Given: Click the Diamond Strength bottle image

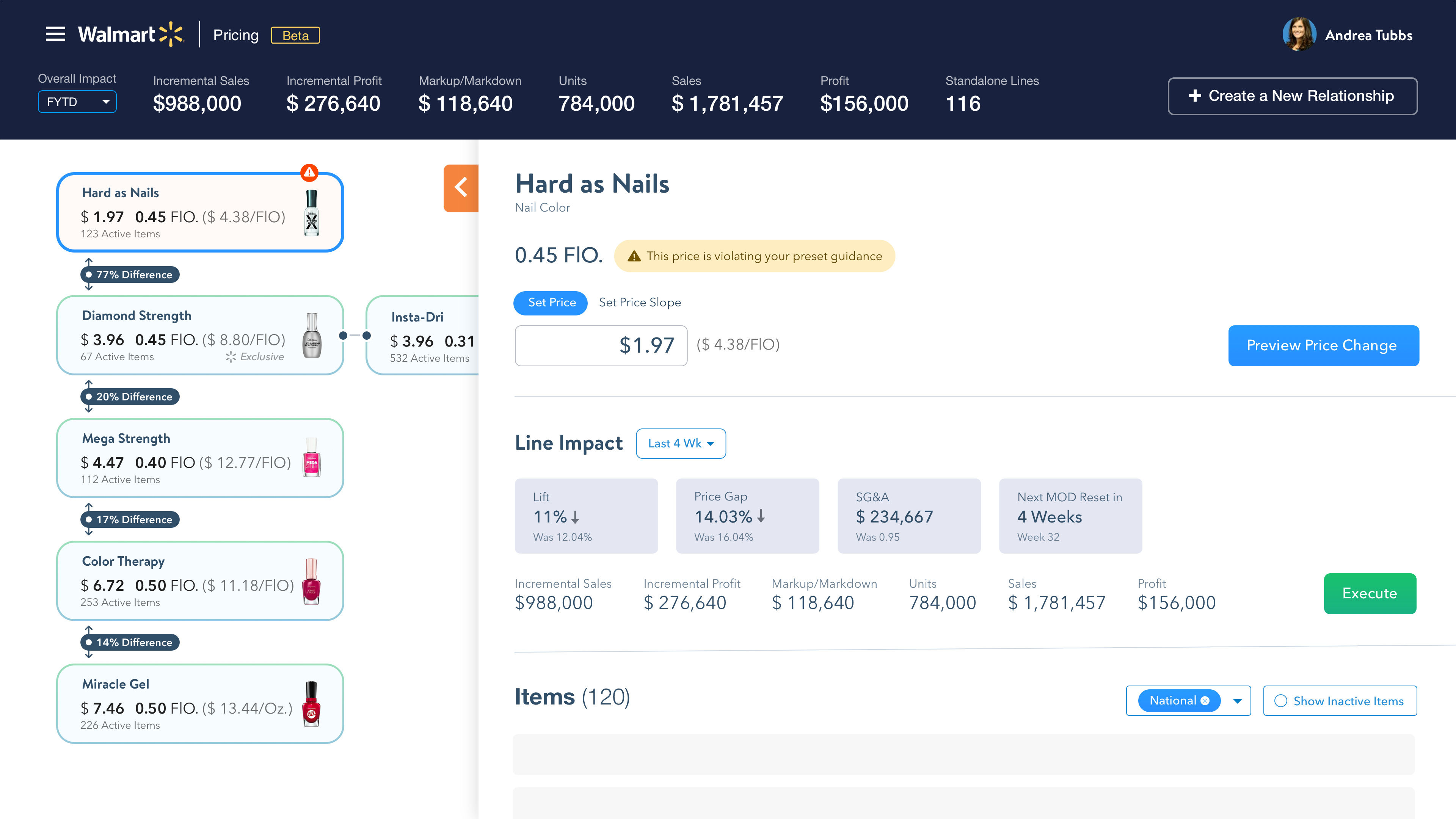Looking at the screenshot, I should (311, 335).
